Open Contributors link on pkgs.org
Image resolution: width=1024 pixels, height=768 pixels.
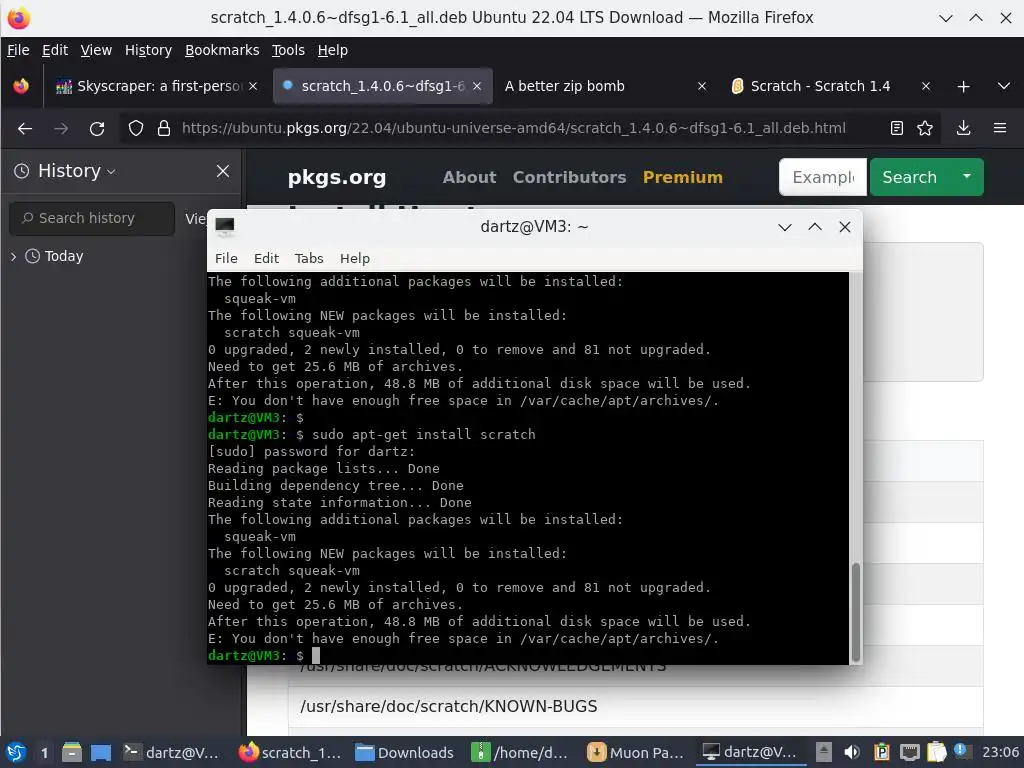(569, 177)
